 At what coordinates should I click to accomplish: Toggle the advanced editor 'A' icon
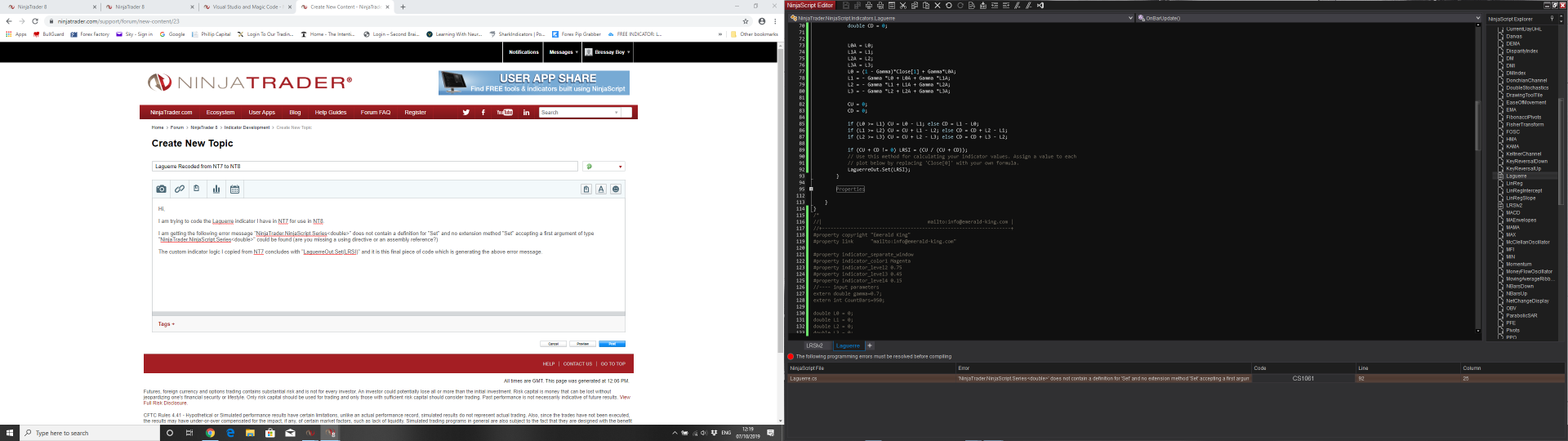(601, 189)
